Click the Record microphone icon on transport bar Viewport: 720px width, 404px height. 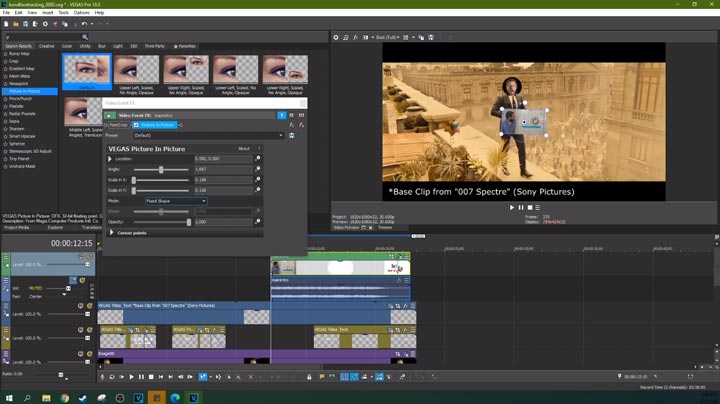pyautogui.click(x=102, y=377)
